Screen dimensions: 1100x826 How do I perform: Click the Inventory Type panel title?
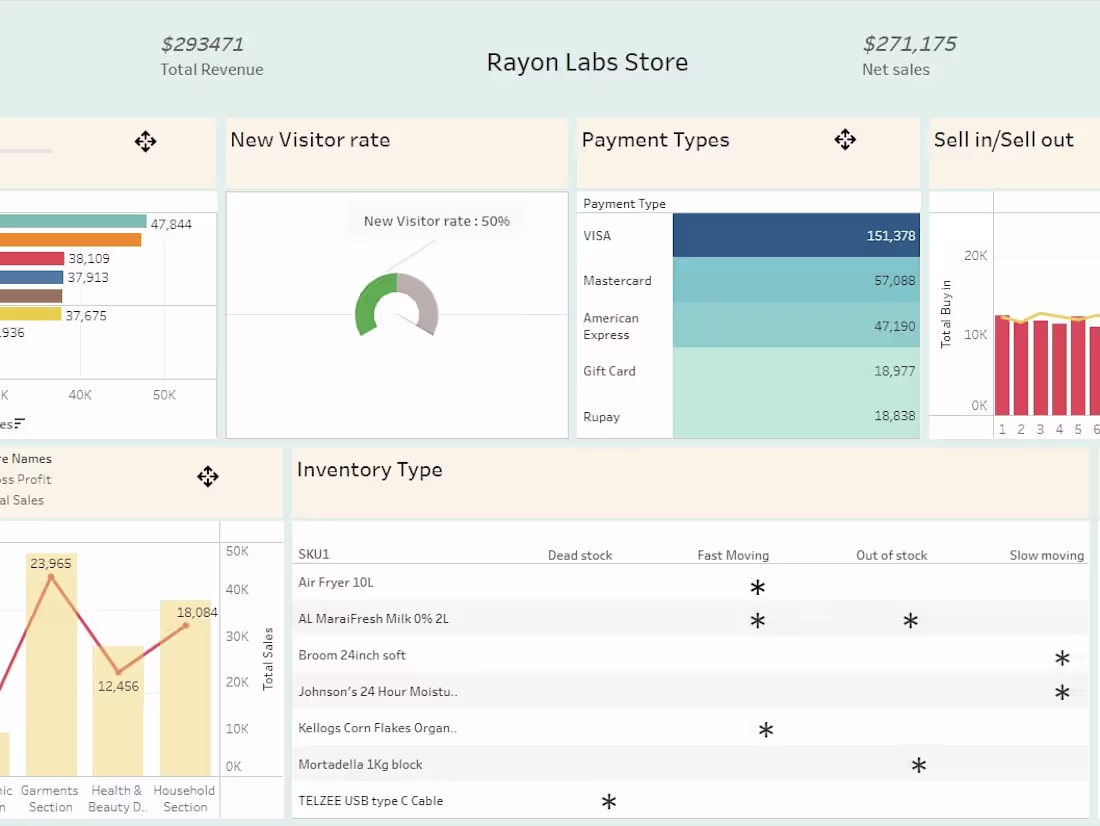[369, 469]
